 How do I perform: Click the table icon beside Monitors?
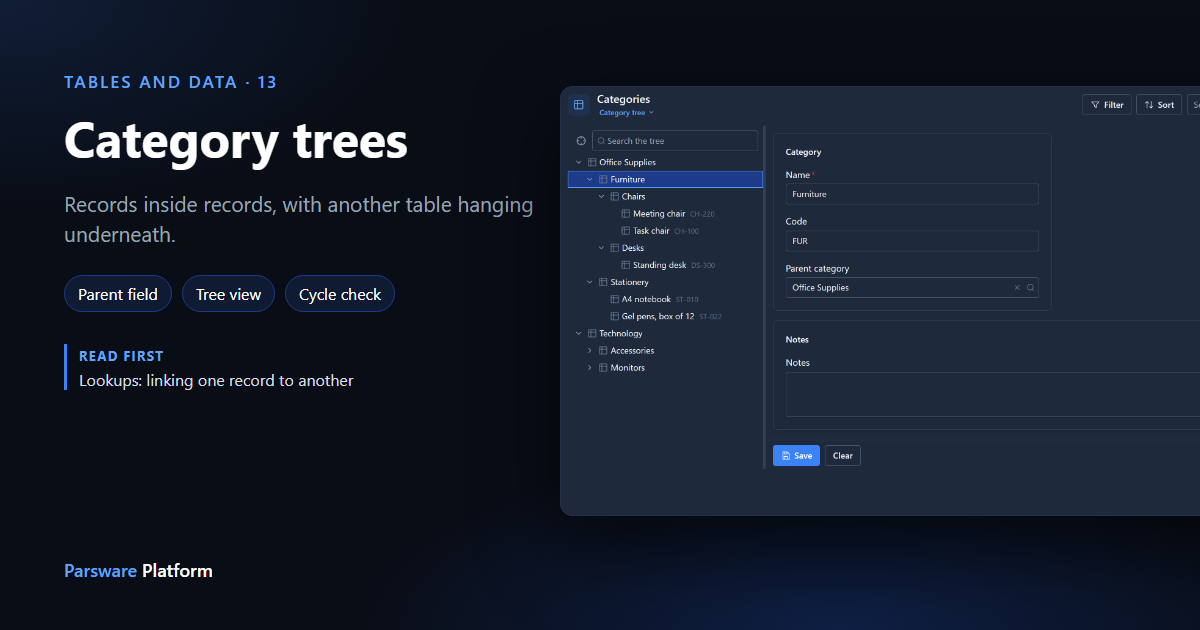coord(603,368)
